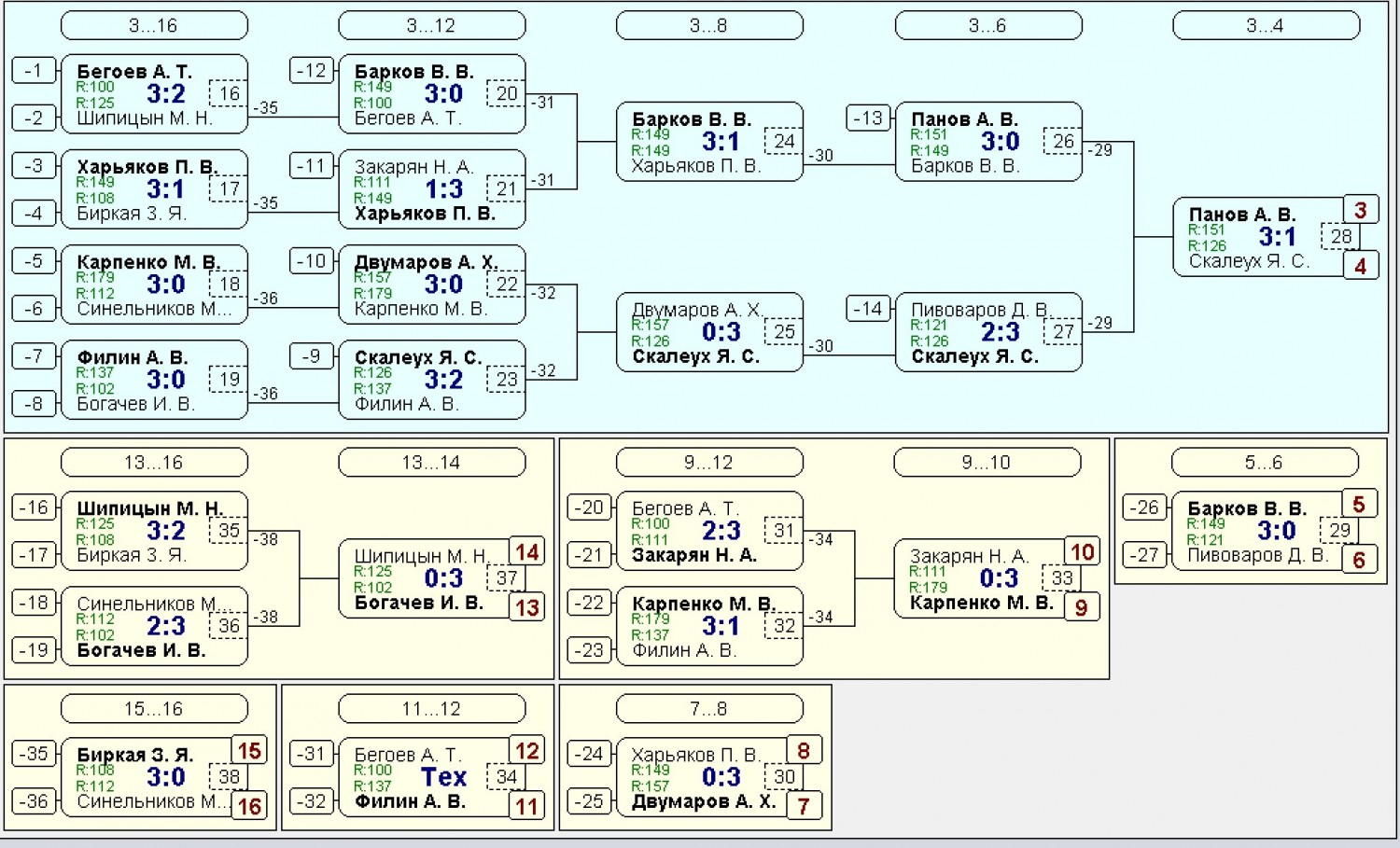Click the -11 loser slot box
This screenshot has height=848, width=1400.
[x=312, y=166]
